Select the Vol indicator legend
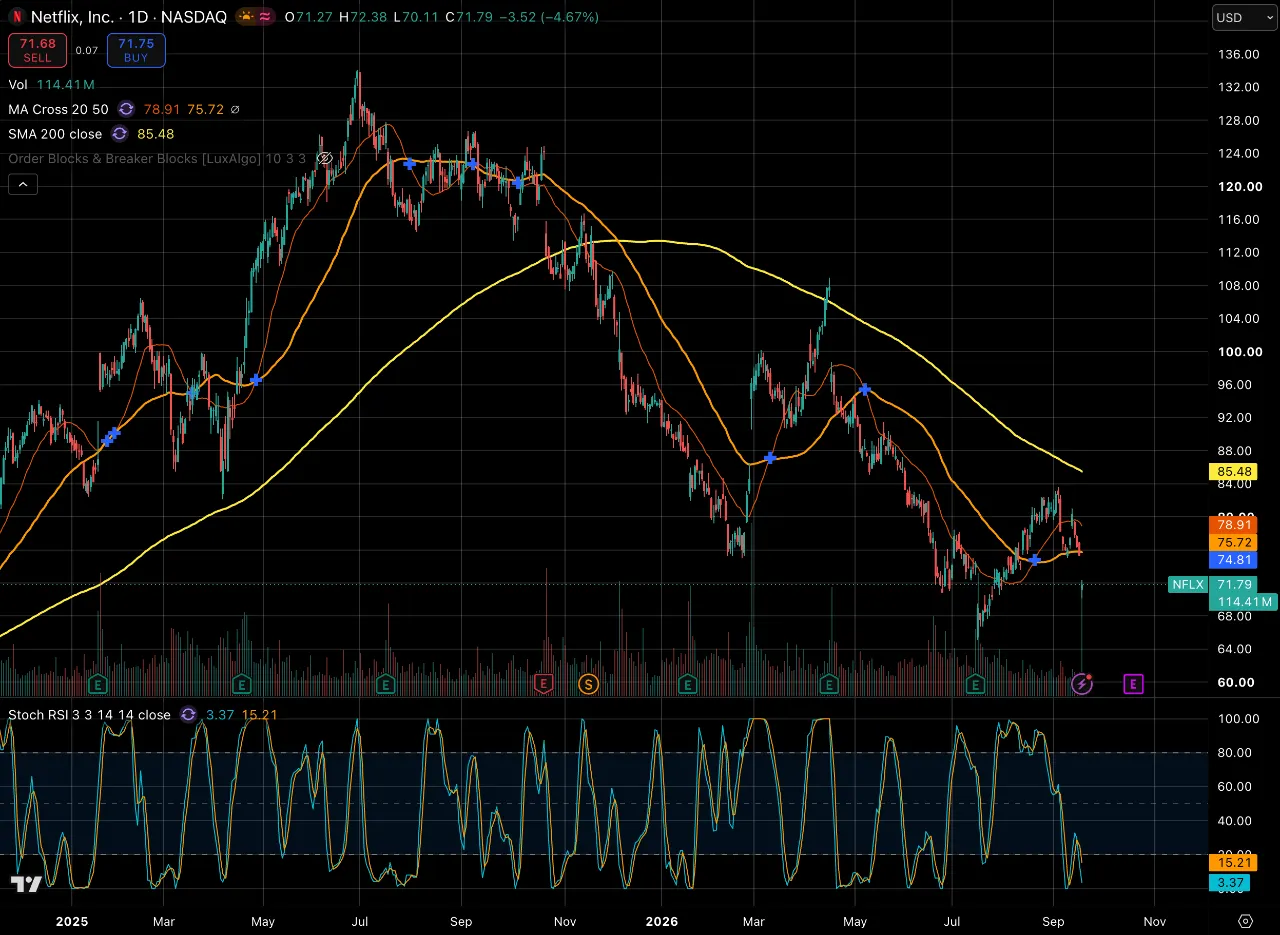The image size is (1280, 935). [x=18, y=85]
